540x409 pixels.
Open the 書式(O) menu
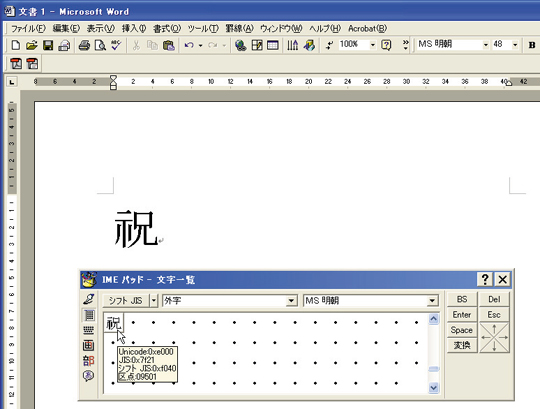(x=167, y=29)
